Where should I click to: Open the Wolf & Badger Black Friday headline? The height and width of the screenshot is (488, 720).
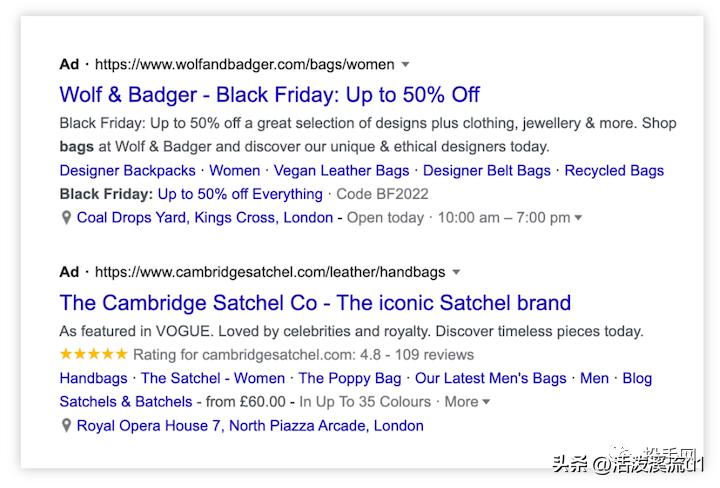tap(269, 95)
